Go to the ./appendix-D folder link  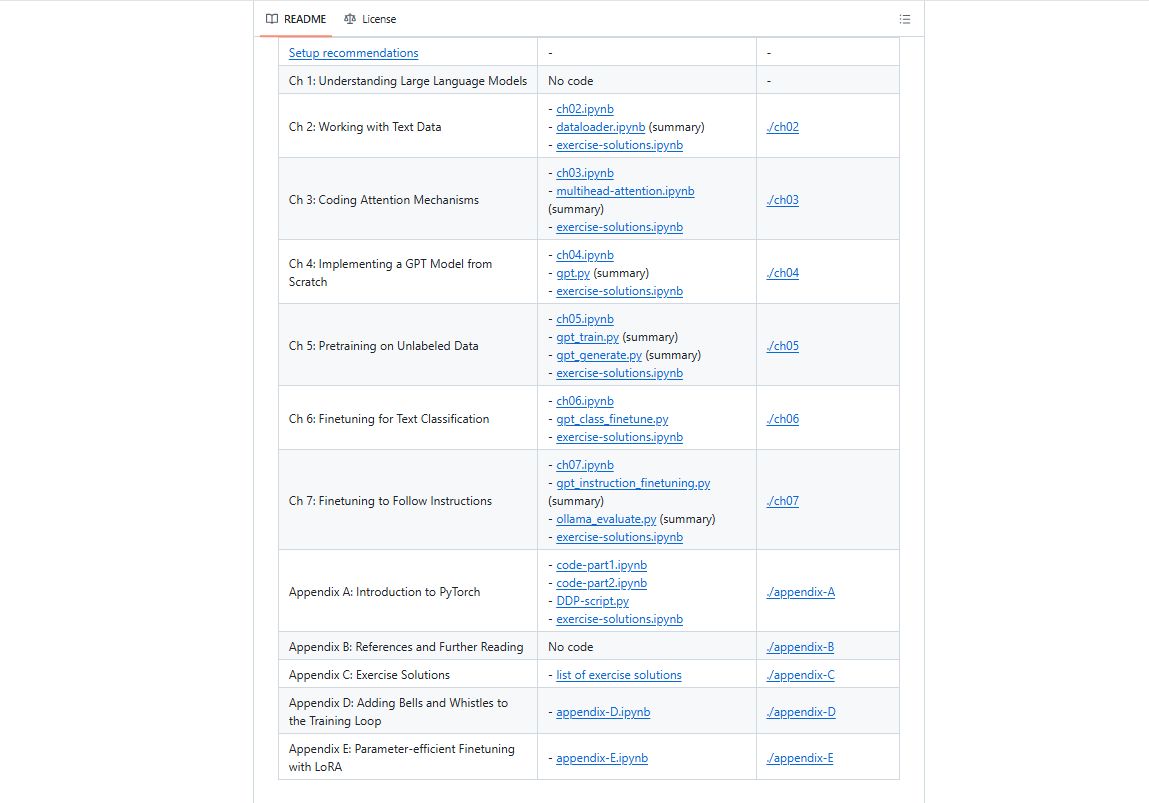(801, 712)
